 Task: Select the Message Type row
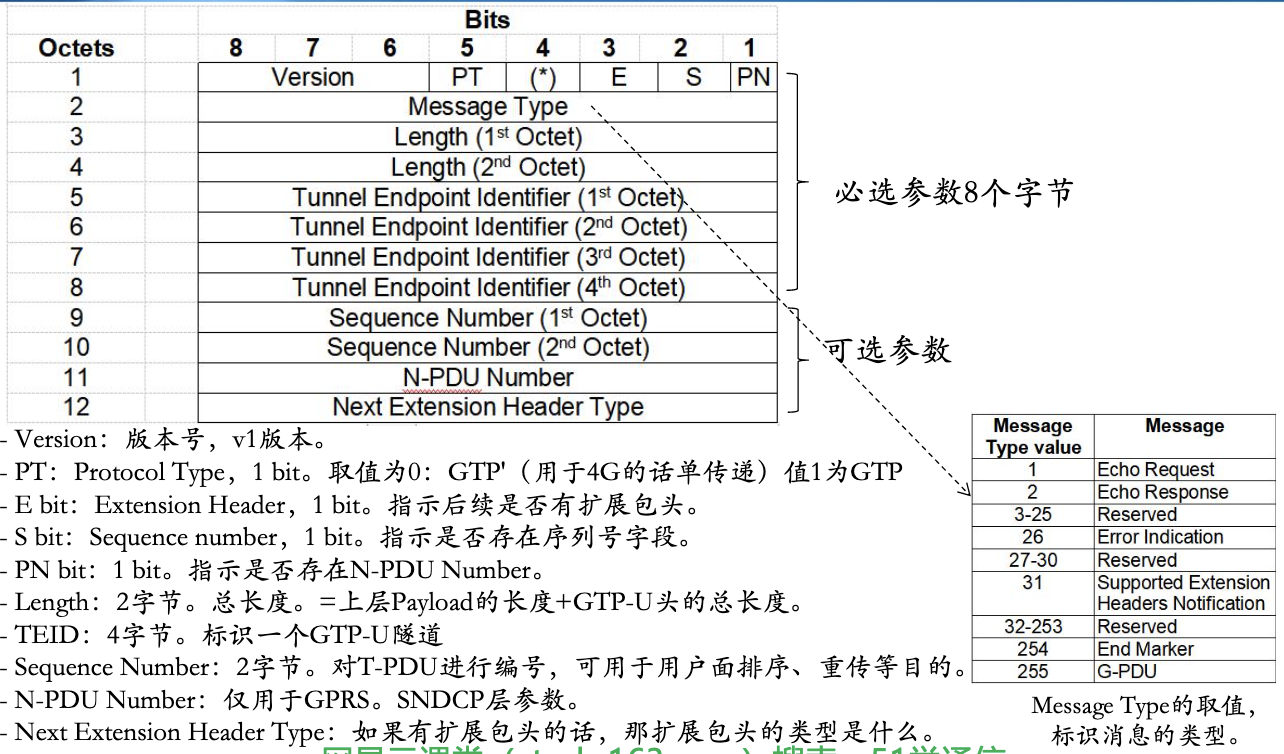point(487,107)
